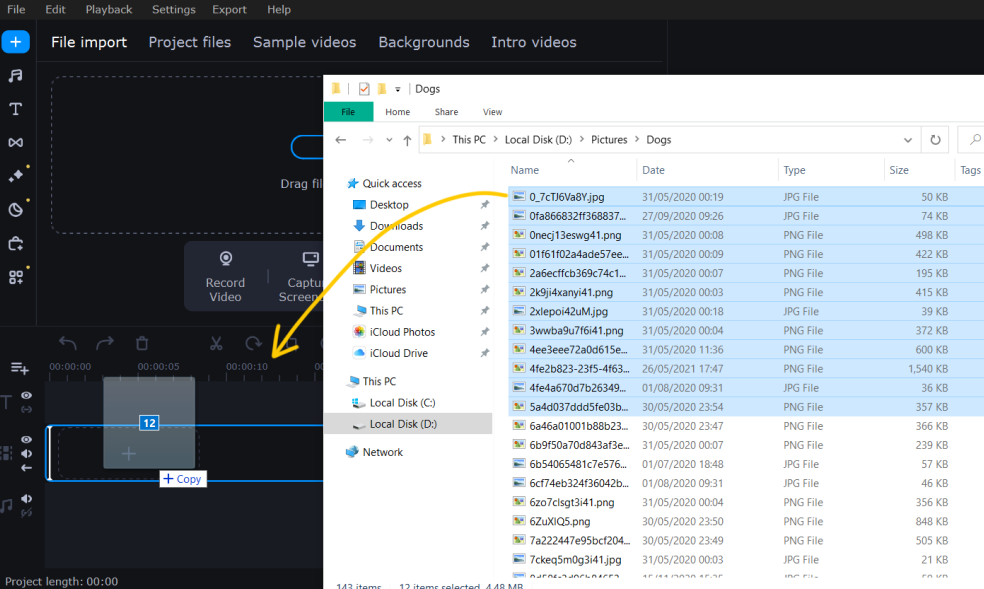
Task: Click Explorer Back arrow button
Action: click(x=341, y=140)
